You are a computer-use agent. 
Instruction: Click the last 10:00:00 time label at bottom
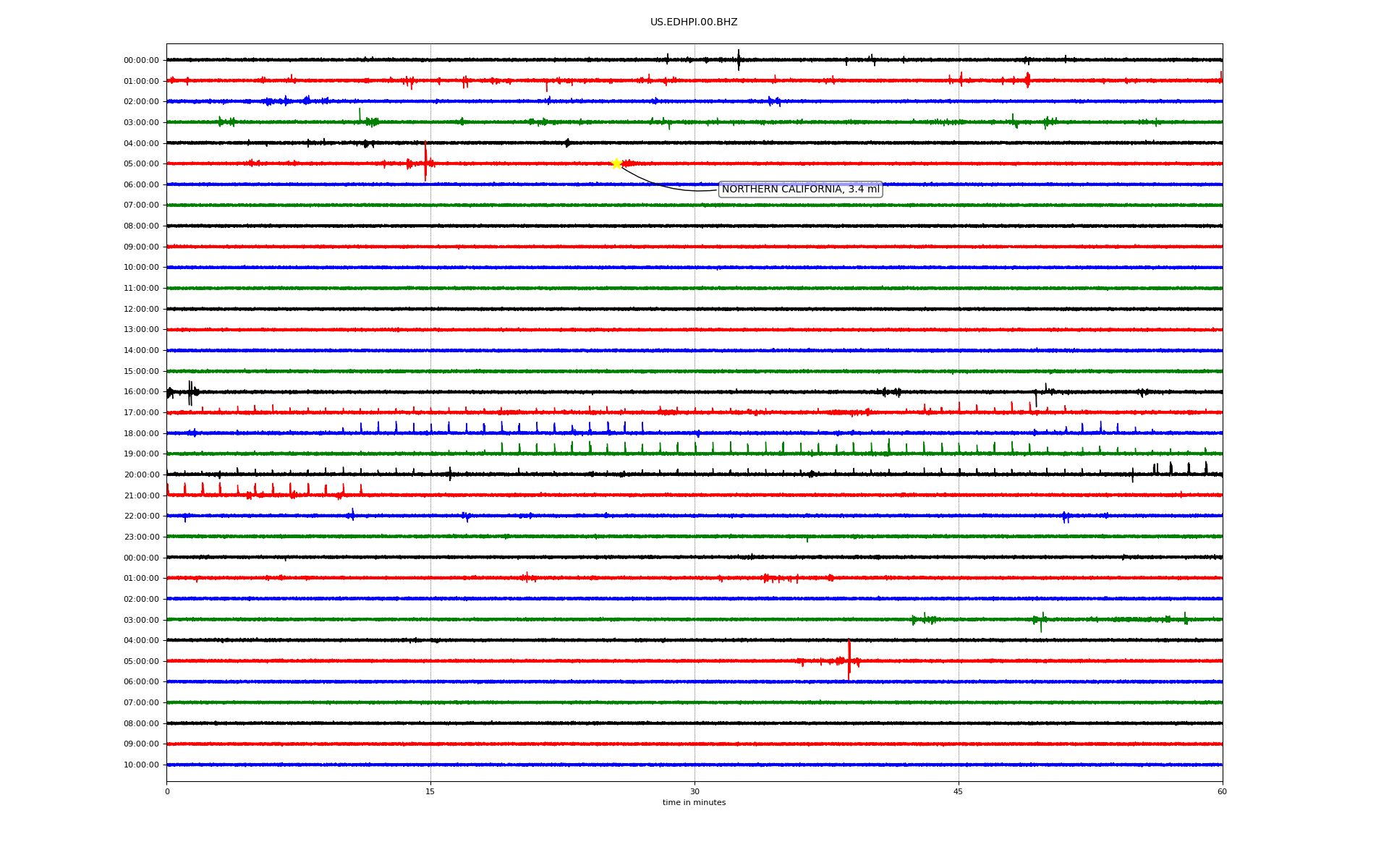[141, 765]
